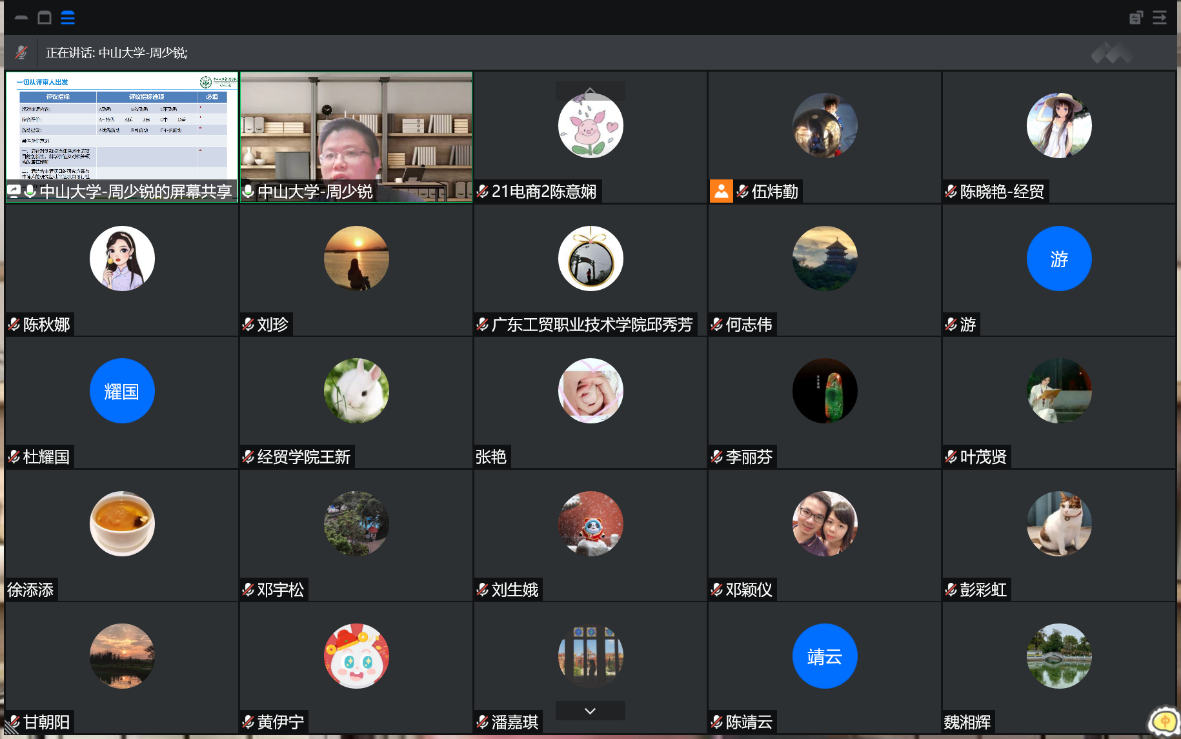Expand next page with the bottom chevron
This screenshot has width=1181, height=739.
pos(590,710)
